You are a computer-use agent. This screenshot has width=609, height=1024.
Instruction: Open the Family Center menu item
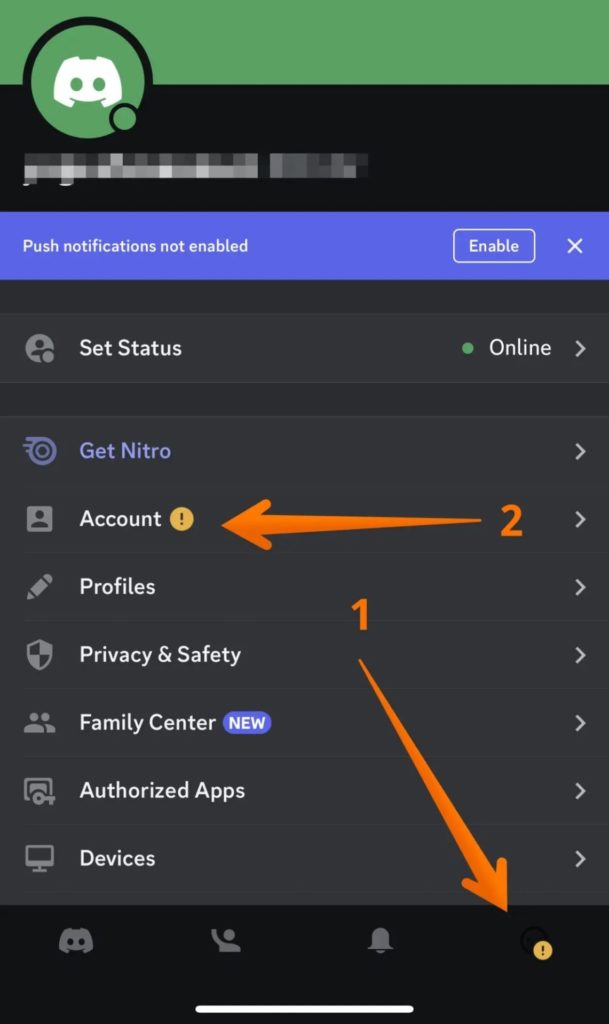coord(304,723)
